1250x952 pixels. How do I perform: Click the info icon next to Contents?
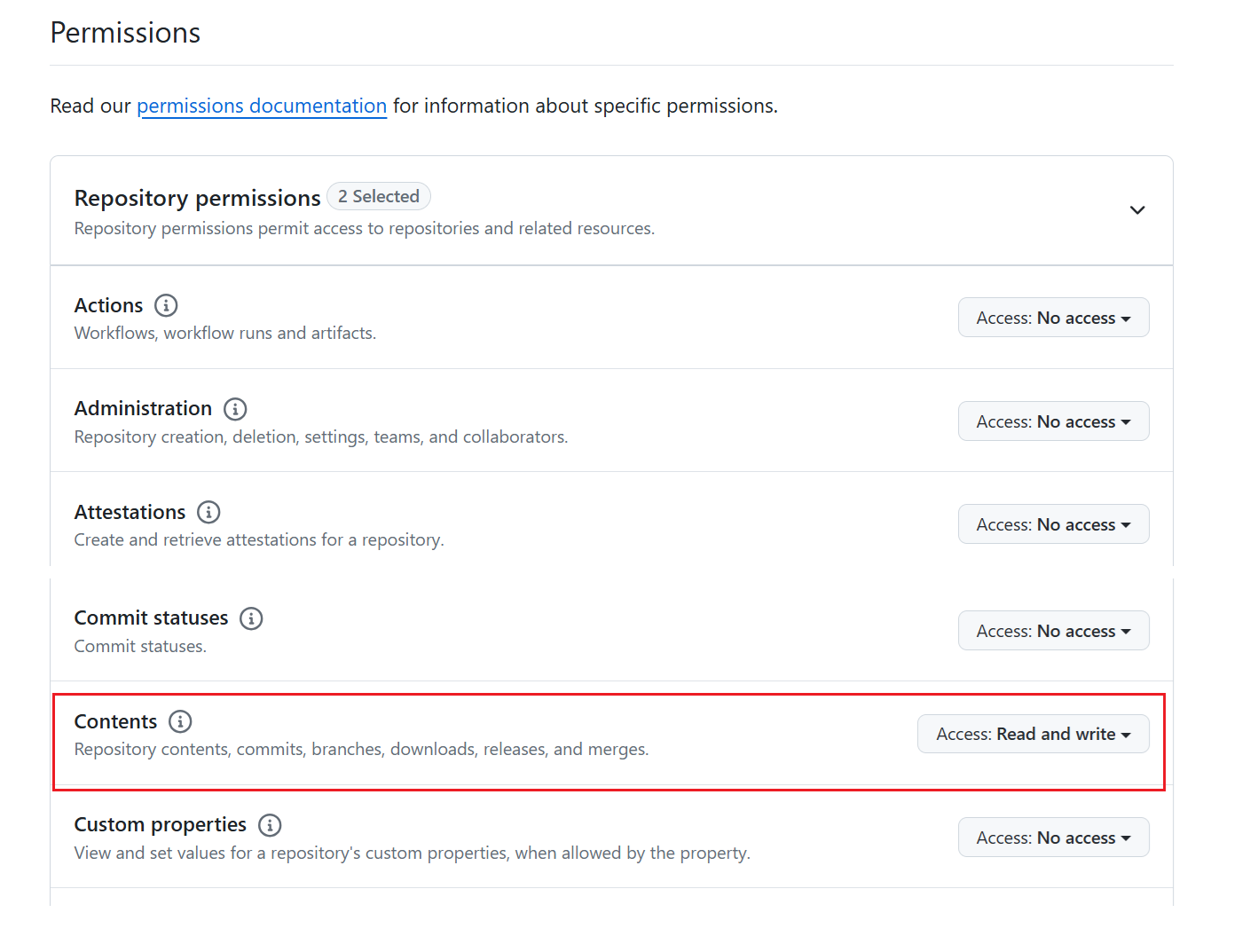pos(181,721)
